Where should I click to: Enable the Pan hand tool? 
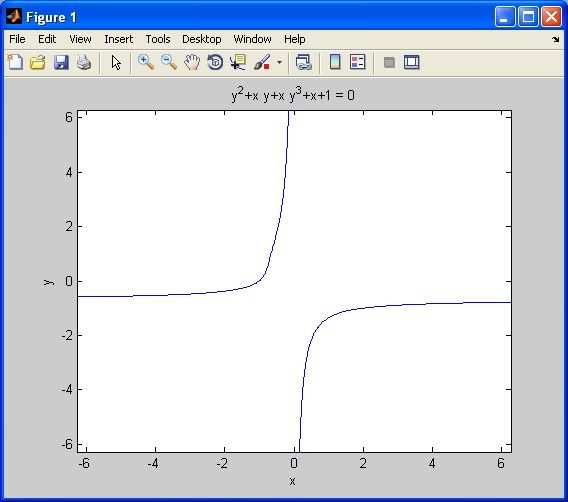point(192,62)
